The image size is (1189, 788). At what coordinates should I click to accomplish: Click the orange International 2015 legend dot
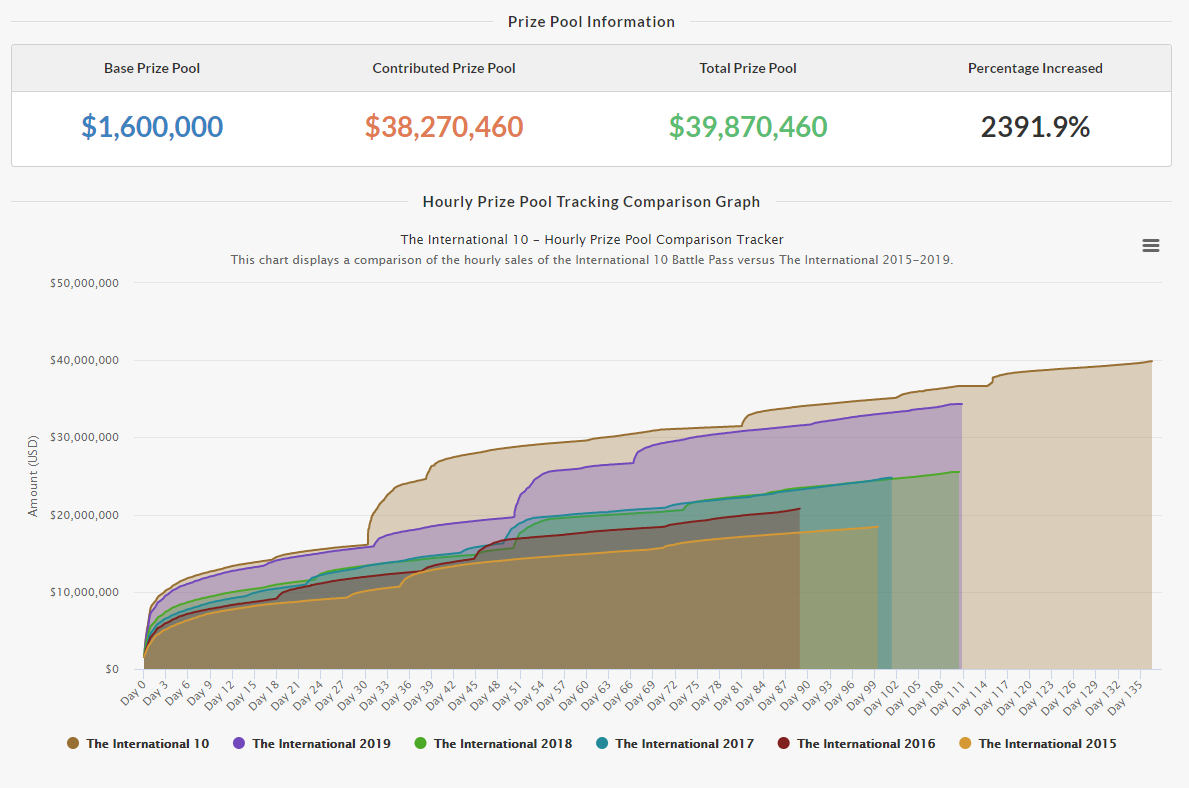click(x=965, y=743)
